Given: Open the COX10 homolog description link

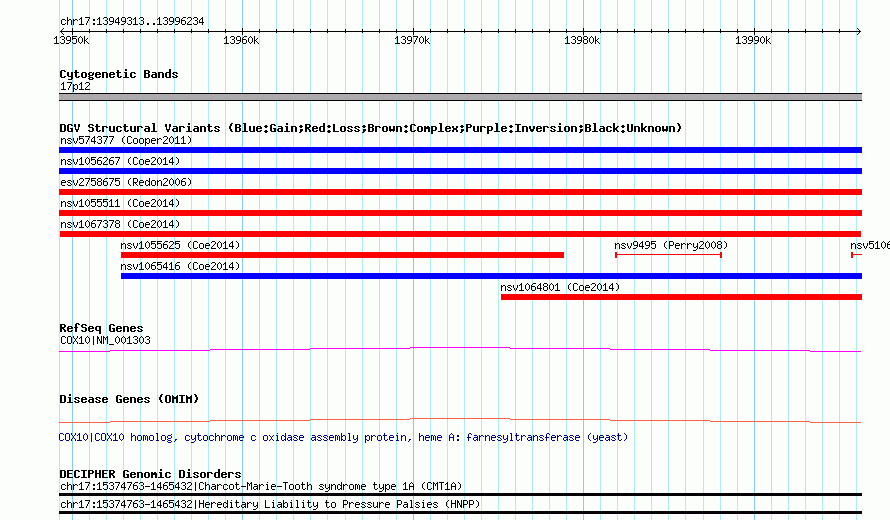Looking at the screenshot, I should [x=343, y=437].
